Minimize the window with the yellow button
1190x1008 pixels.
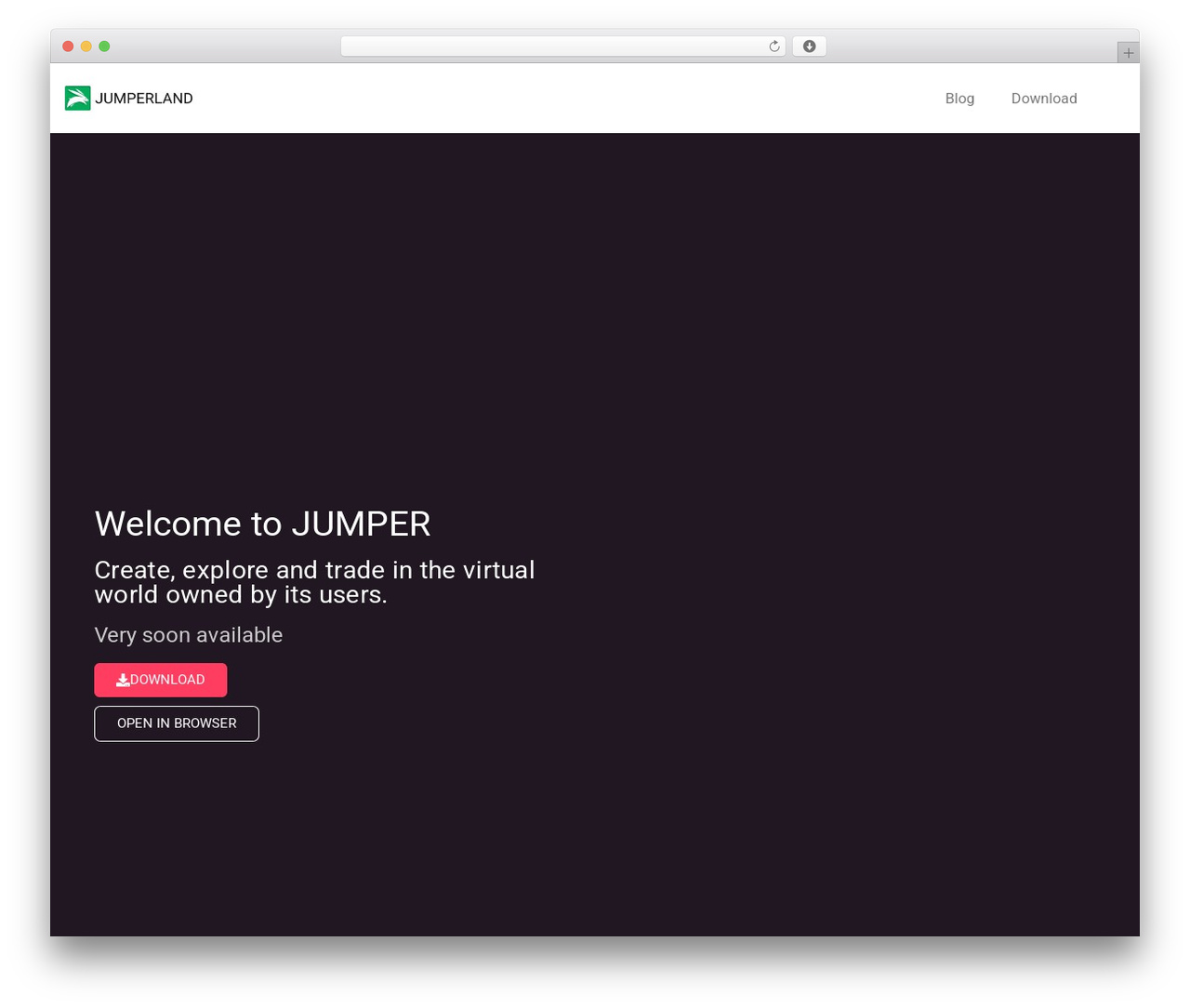click(86, 46)
